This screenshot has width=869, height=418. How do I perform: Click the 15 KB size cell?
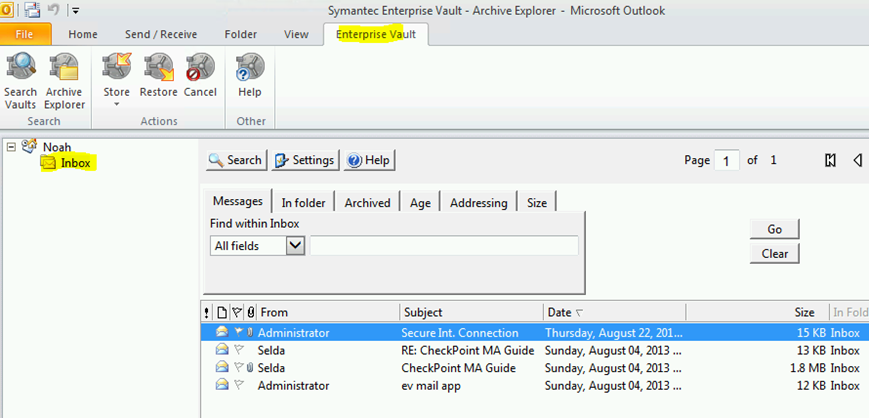tap(812, 333)
